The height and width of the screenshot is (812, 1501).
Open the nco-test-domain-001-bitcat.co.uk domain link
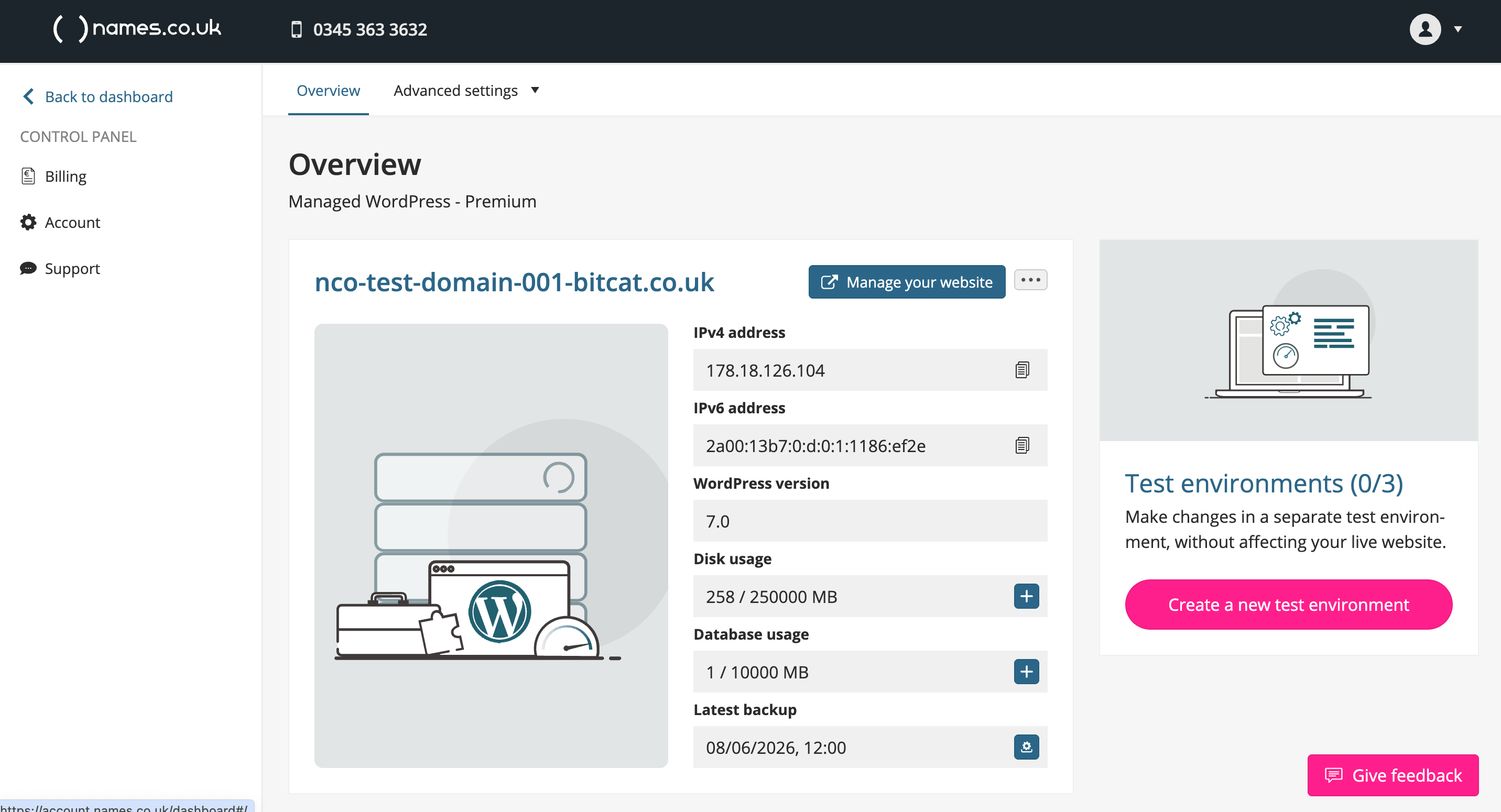click(514, 282)
